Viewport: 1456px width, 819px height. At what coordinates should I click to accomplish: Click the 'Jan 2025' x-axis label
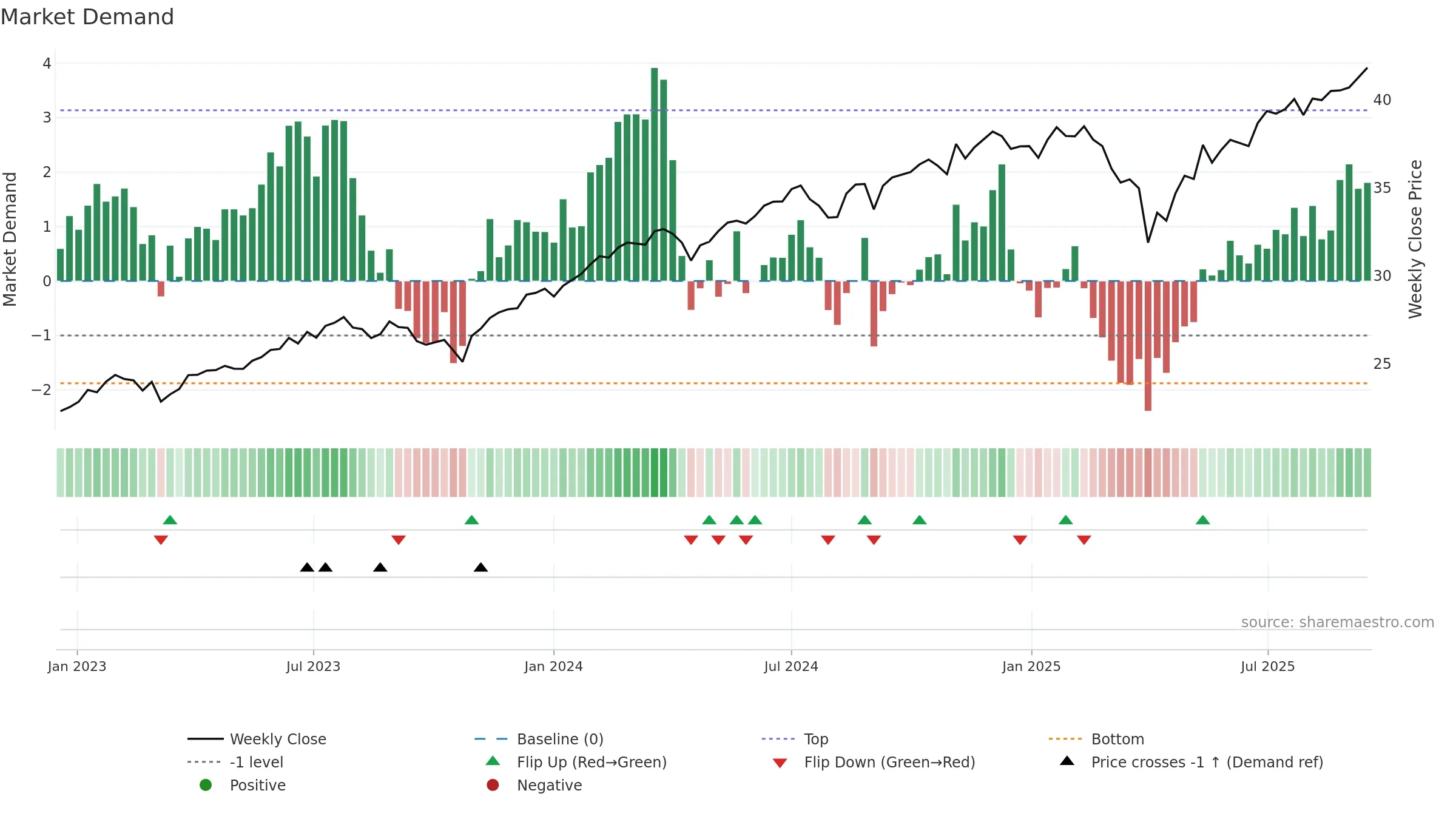pos(1031,666)
